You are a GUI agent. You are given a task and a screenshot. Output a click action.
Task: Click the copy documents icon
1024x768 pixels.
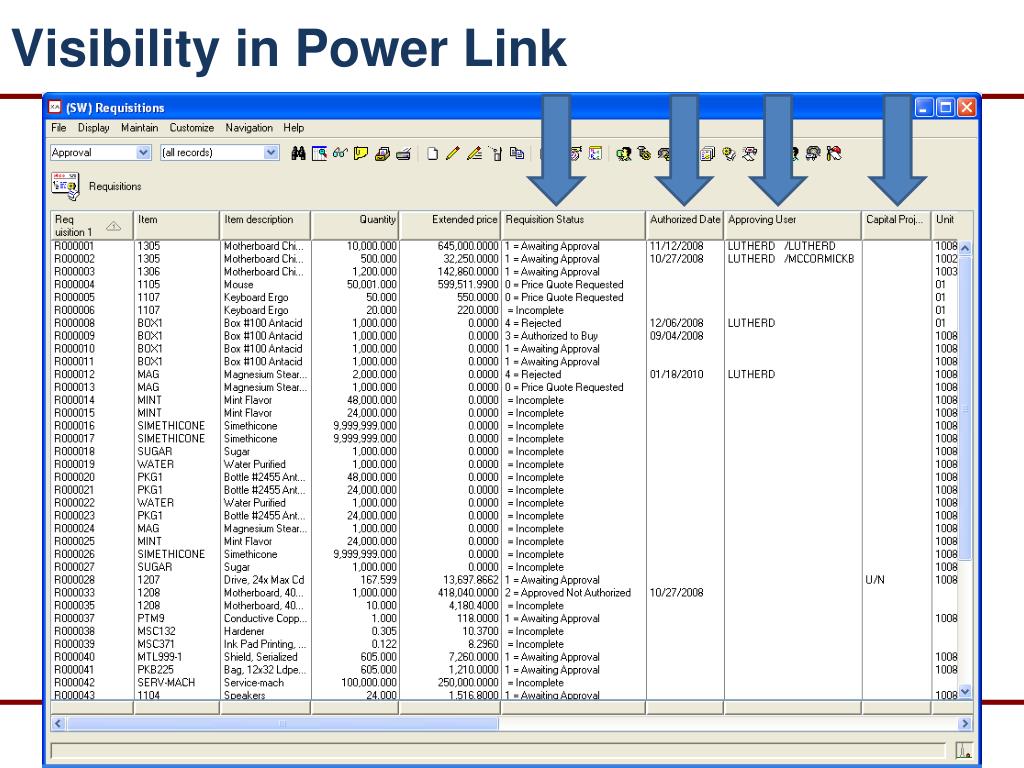[517, 153]
